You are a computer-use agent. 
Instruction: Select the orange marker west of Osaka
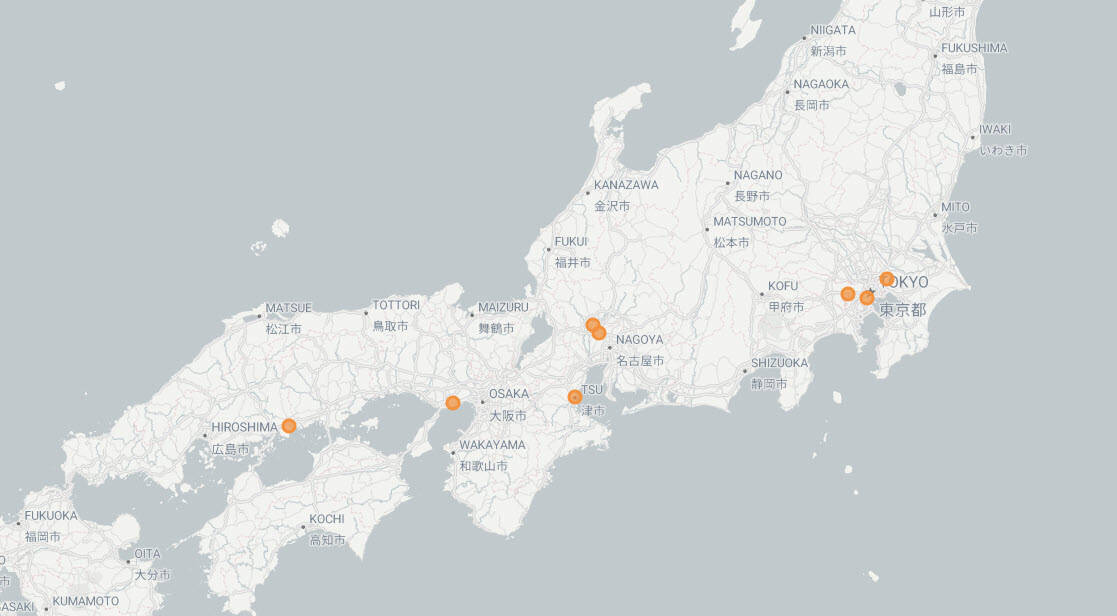[453, 402]
